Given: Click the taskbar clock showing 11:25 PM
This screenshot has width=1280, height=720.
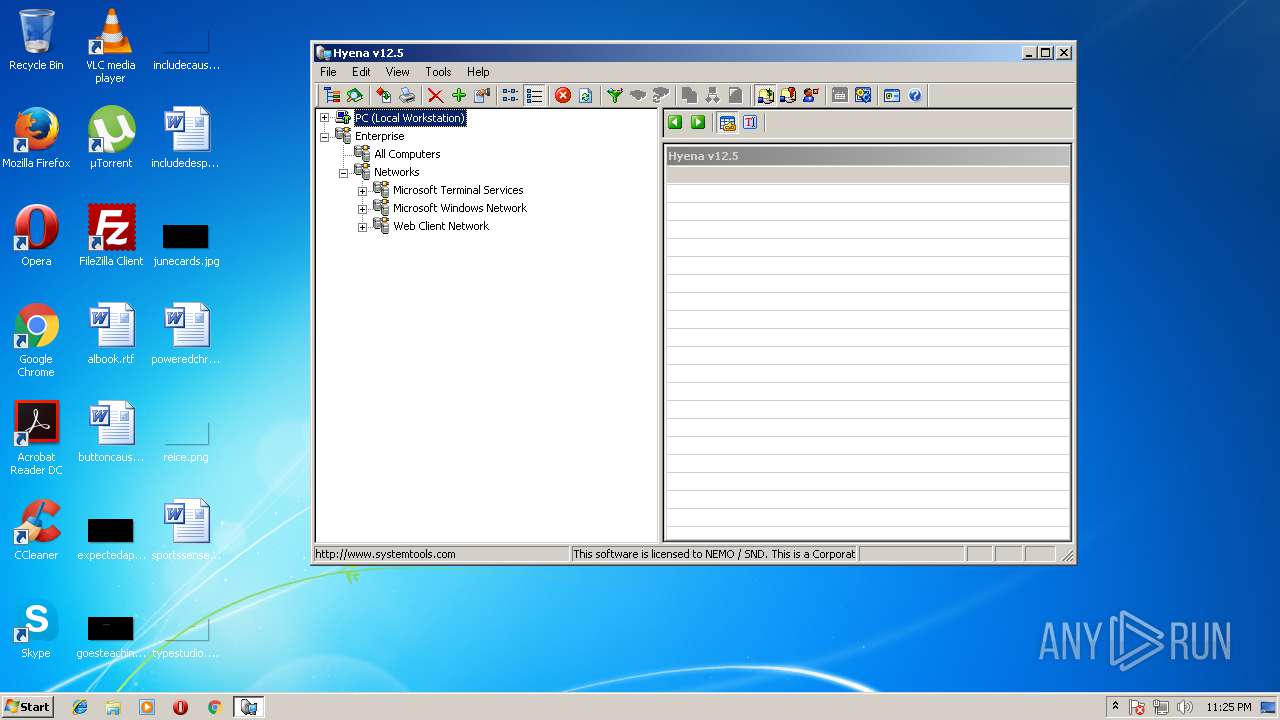Looking at the screenshot, I should [x=1228, y=707].
